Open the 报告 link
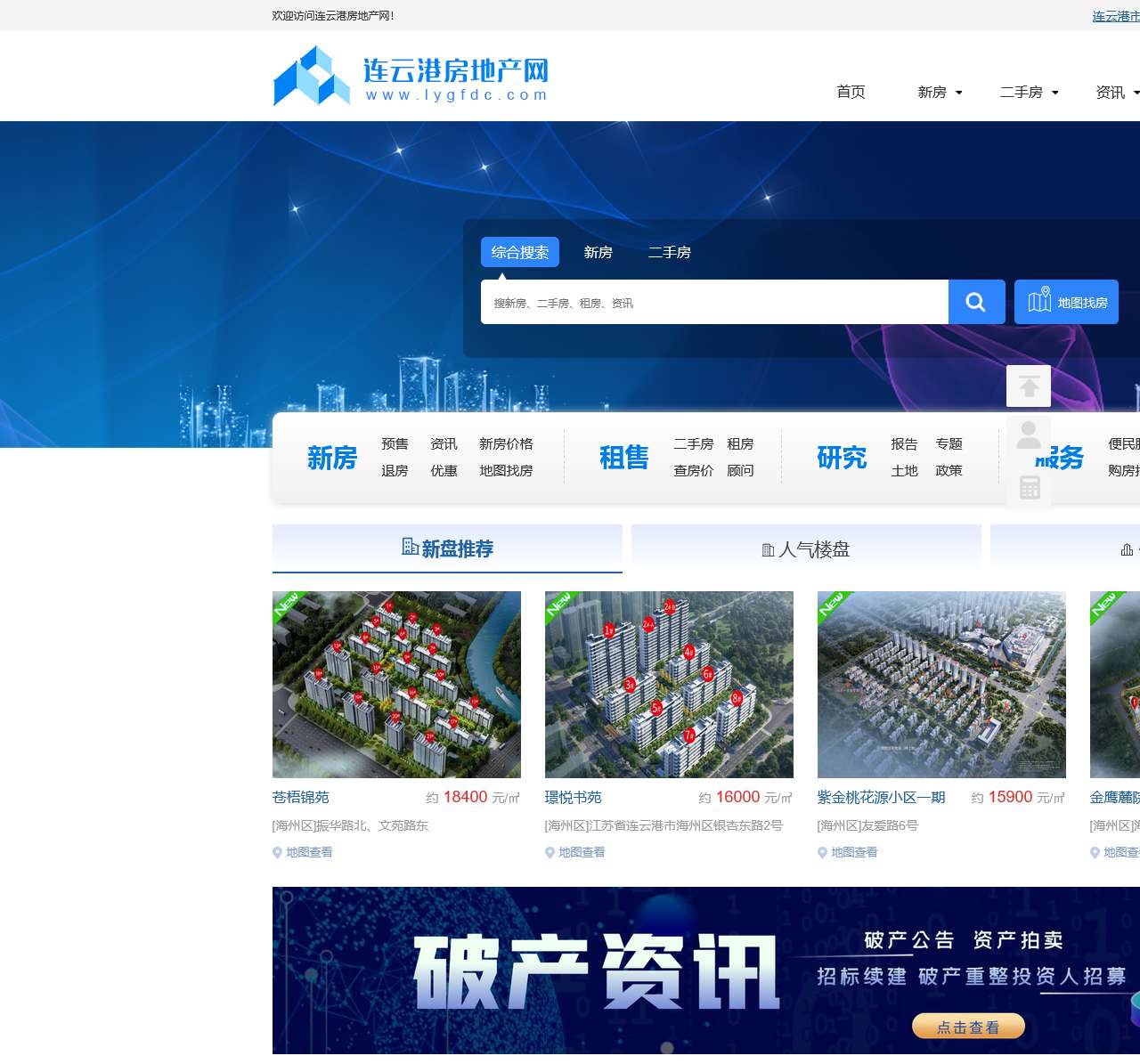Screen dimensions: 1140x1064 (x=904, y=443)
